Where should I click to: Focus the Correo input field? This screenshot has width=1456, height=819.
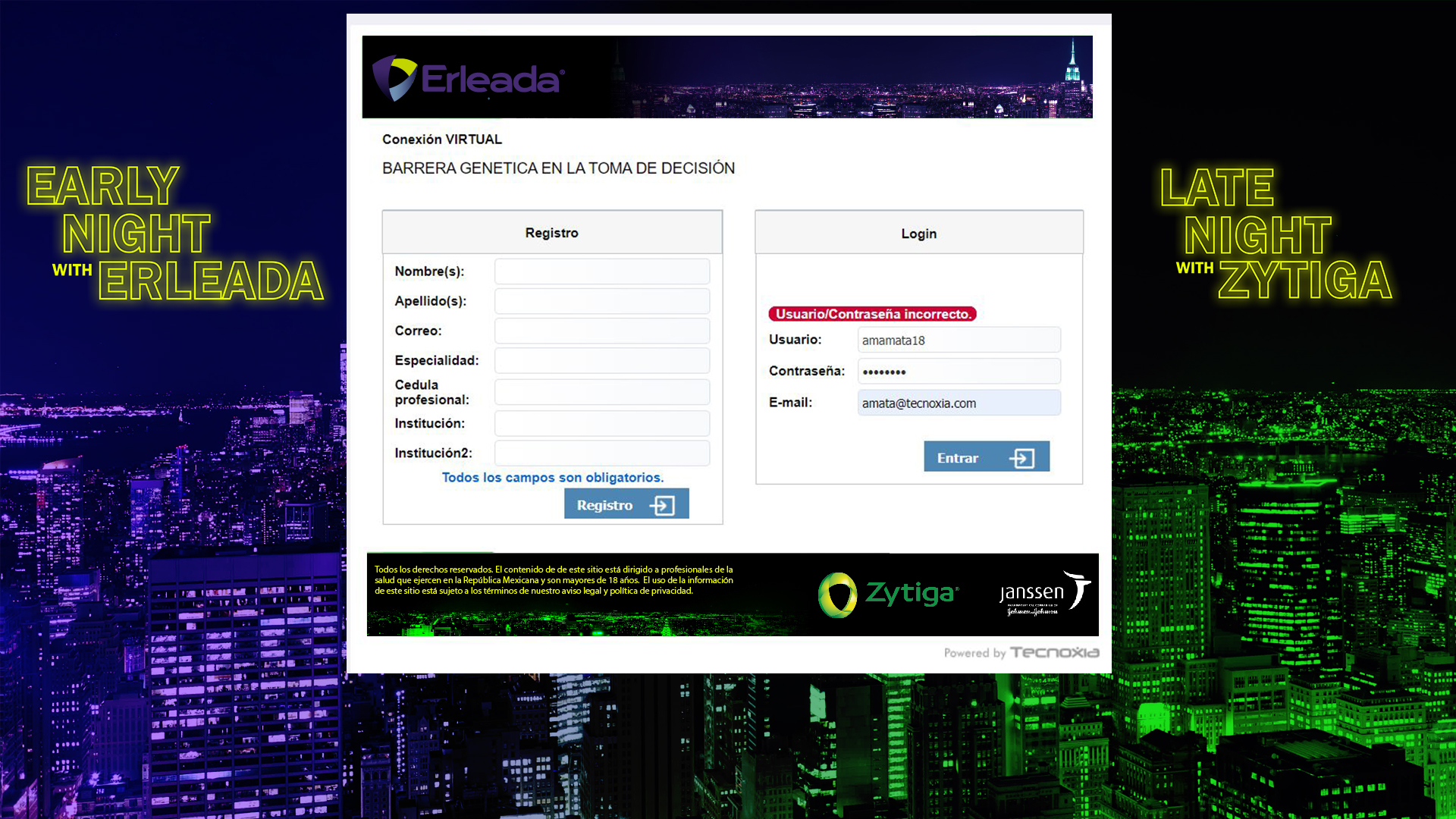click(602, 331)
